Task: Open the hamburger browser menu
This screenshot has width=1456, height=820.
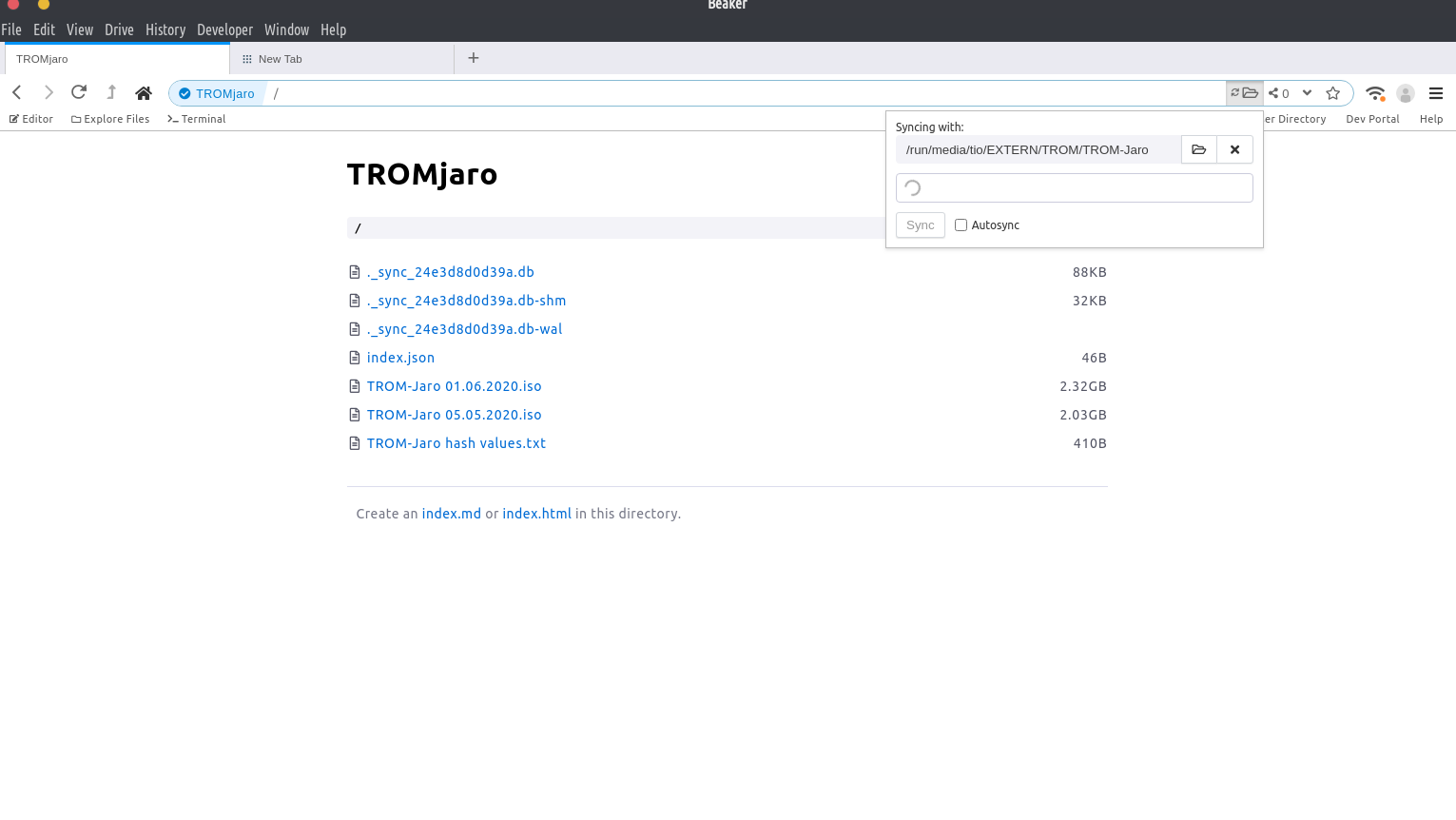Action: point(1436,93)
